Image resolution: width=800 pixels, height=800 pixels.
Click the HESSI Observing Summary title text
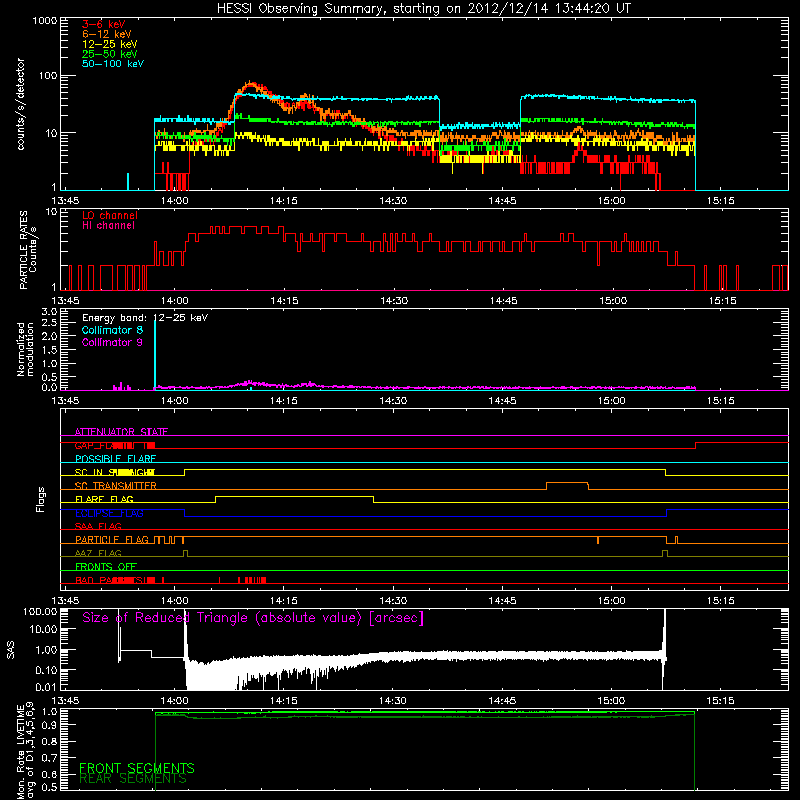pyautogui.click(x=424, y=9)
